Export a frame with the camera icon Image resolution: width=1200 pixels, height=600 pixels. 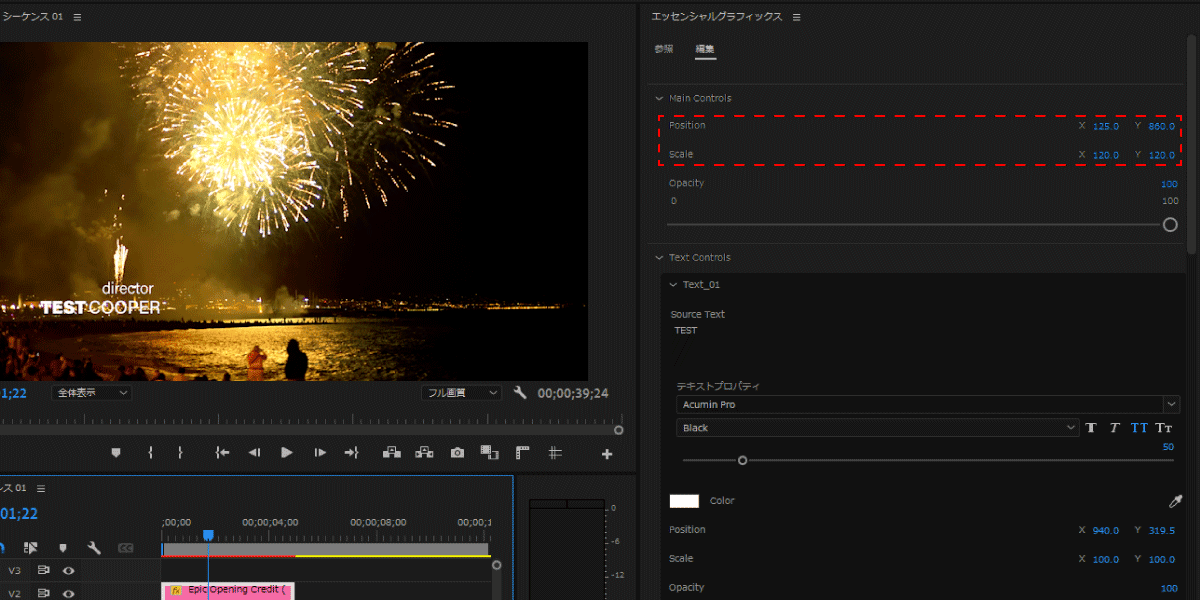coord(457,453)
